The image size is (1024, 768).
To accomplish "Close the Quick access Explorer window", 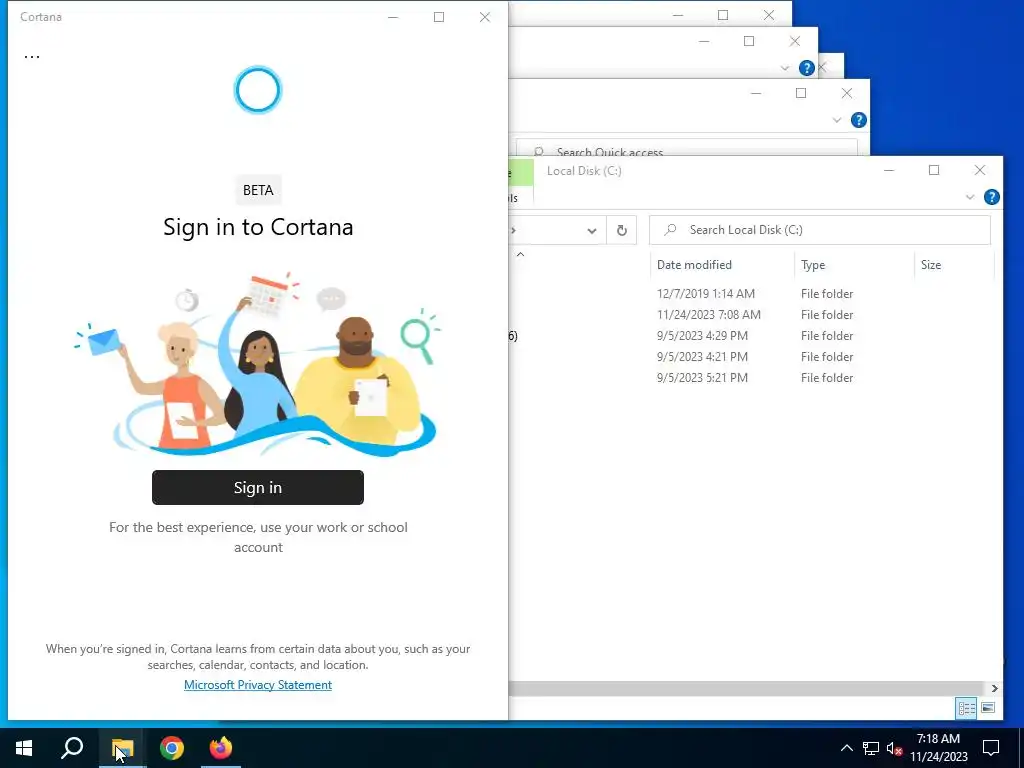I will coord(846,93).
